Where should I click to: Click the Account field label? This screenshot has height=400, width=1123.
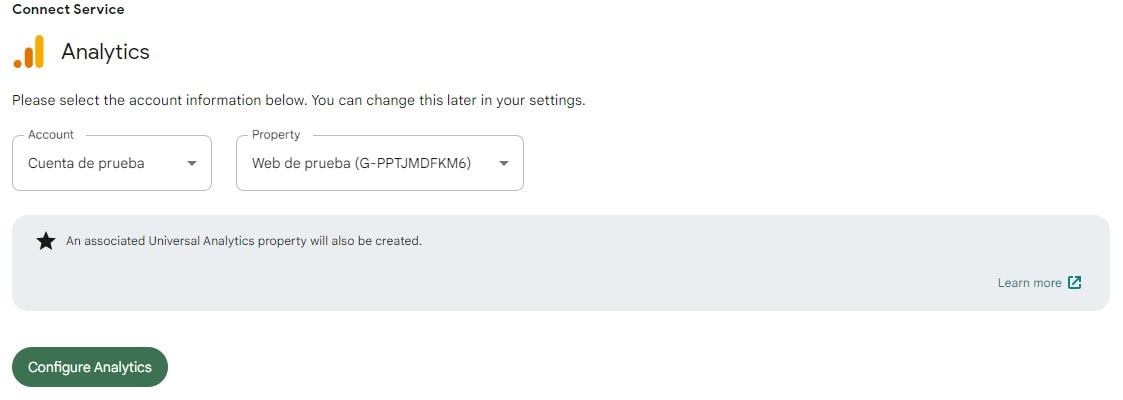(x=51, y=135)
